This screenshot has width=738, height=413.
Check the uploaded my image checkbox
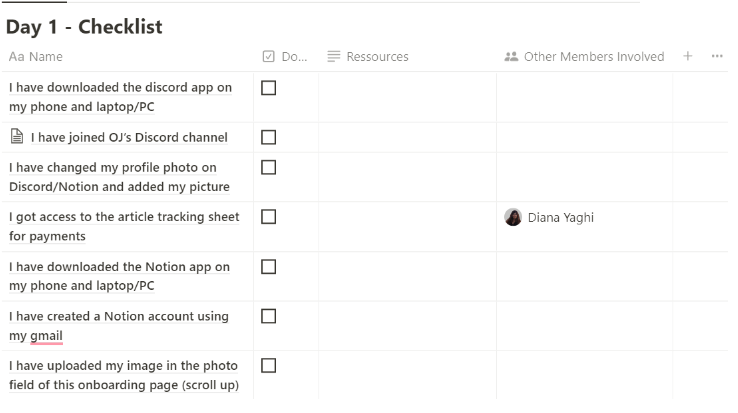tap(268, 365)
